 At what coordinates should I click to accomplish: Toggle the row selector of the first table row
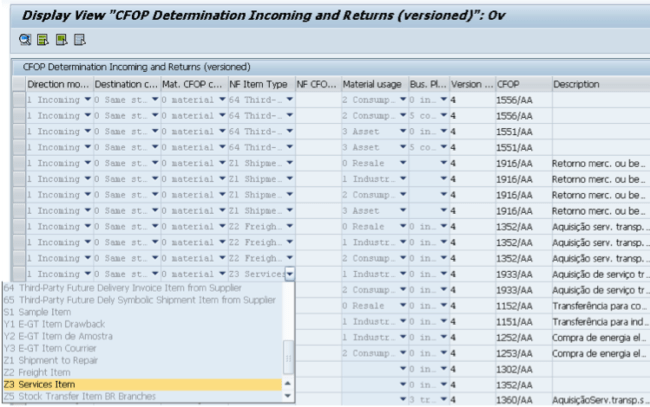pos(18,100)
